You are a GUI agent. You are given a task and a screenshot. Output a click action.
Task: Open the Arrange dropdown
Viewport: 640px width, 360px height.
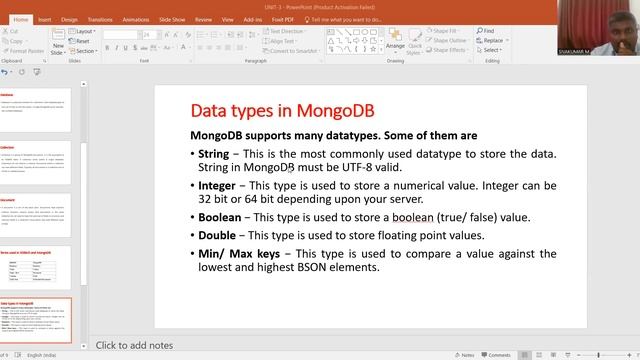[395, 42]
